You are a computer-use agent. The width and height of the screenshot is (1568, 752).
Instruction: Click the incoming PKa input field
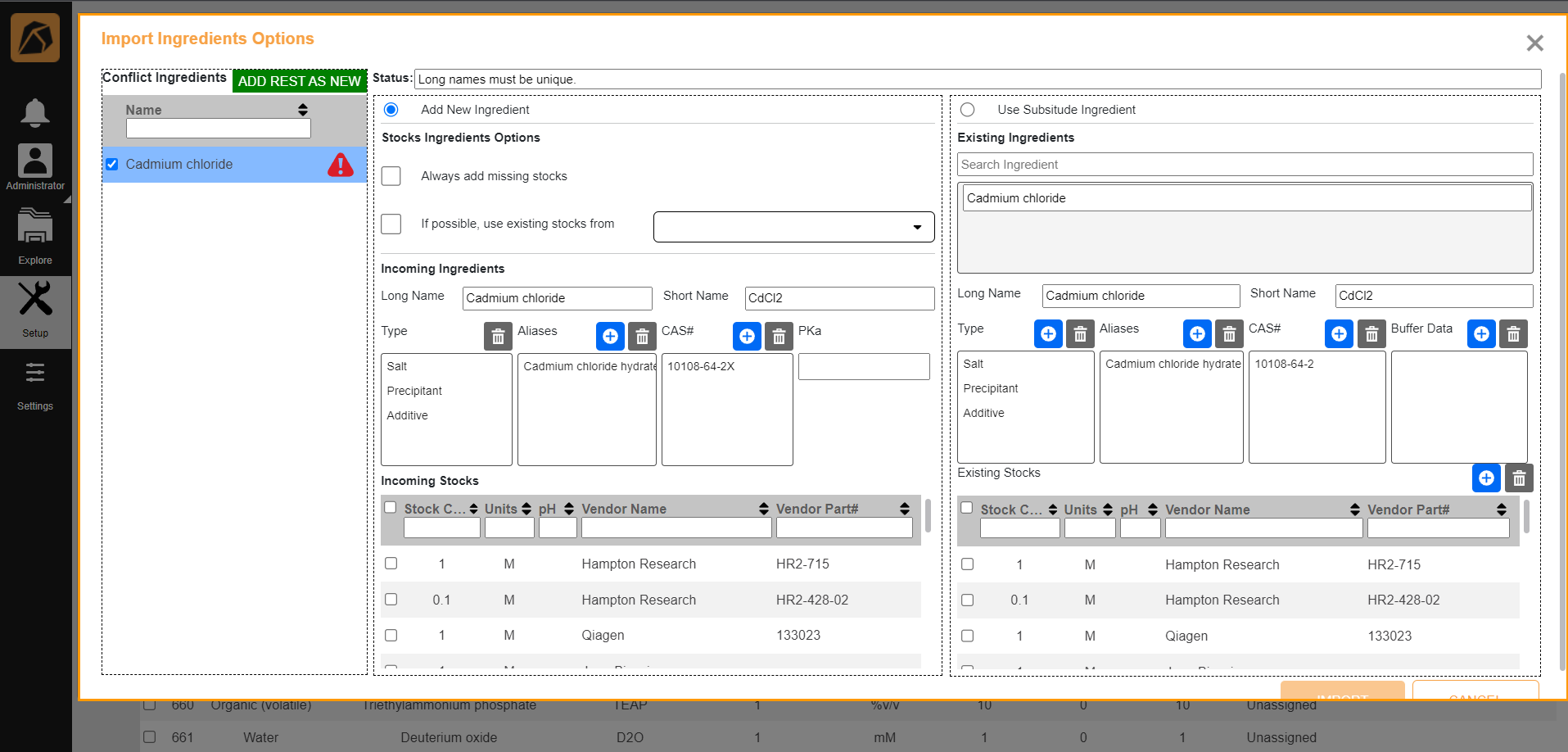click(864, 366)
